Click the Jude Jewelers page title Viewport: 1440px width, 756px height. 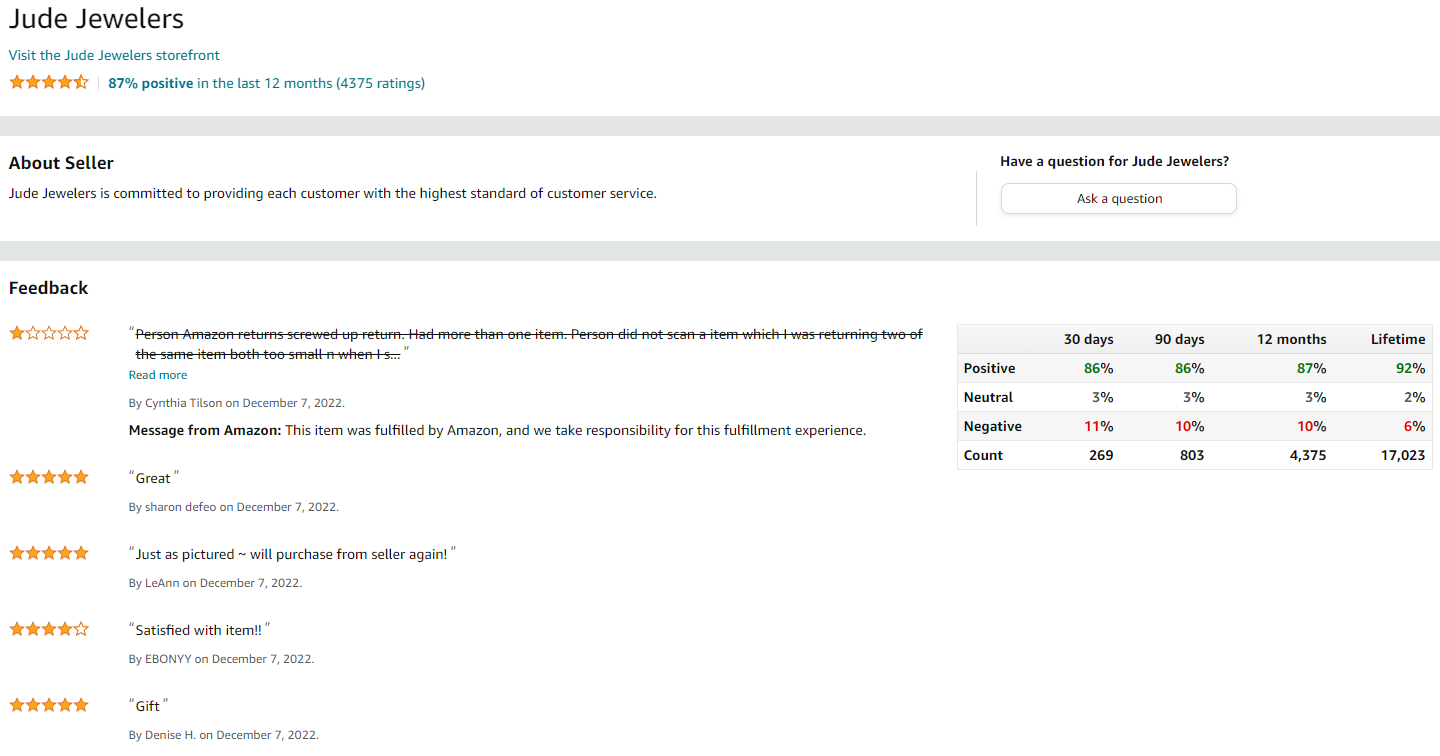96,18
